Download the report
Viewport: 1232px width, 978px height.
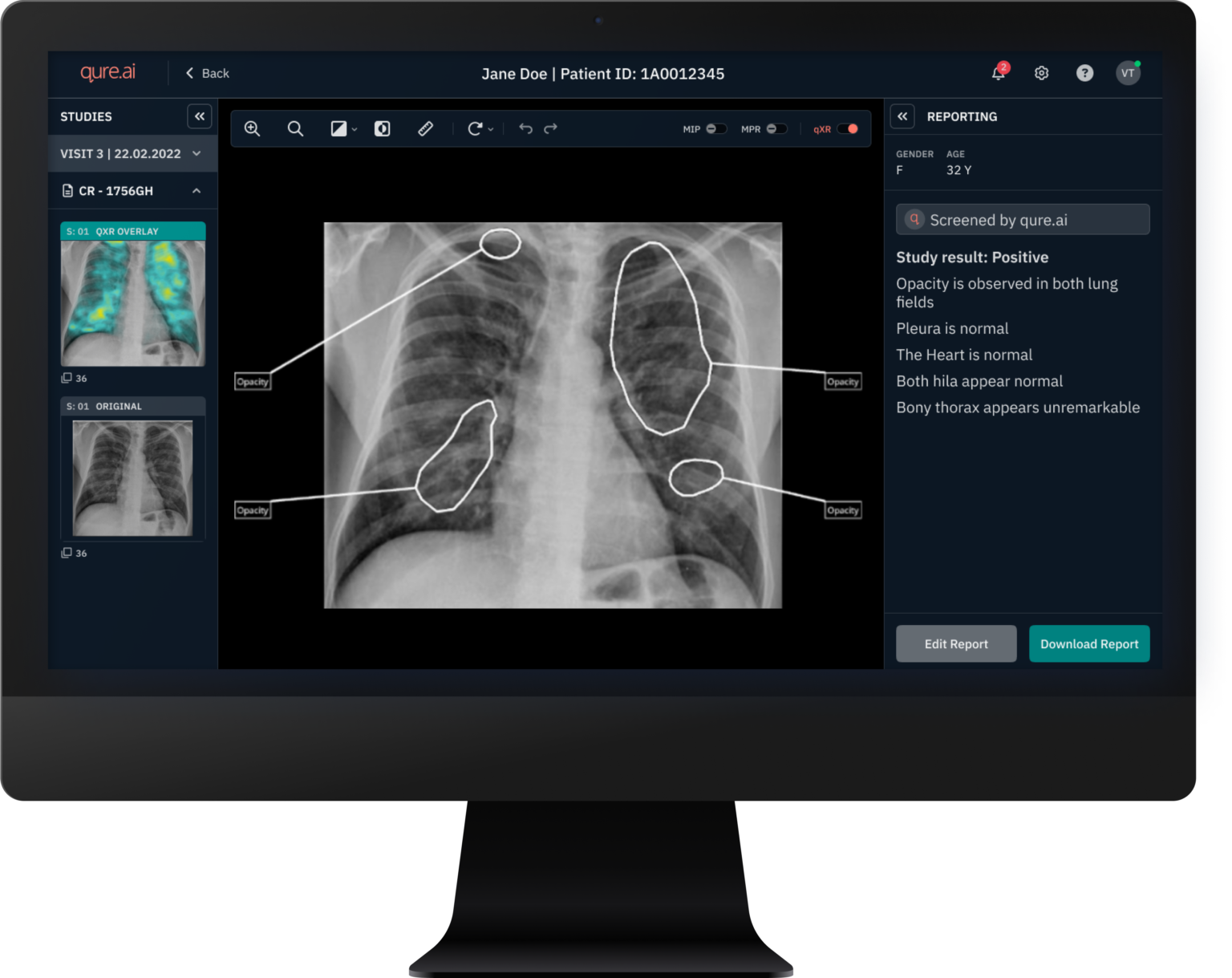tap(1089, 643)
